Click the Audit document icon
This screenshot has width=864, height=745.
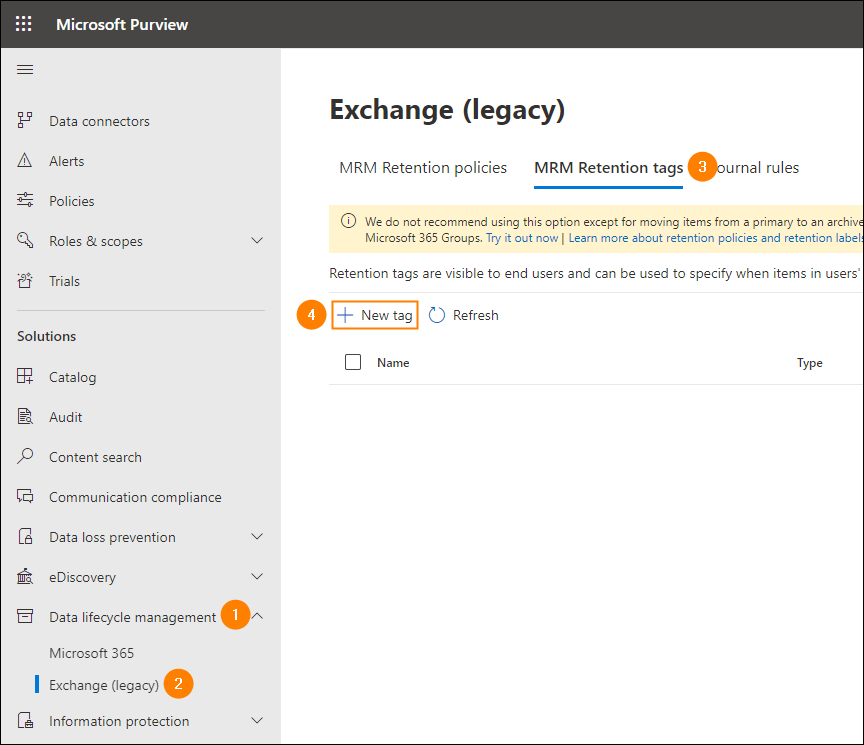25,416
